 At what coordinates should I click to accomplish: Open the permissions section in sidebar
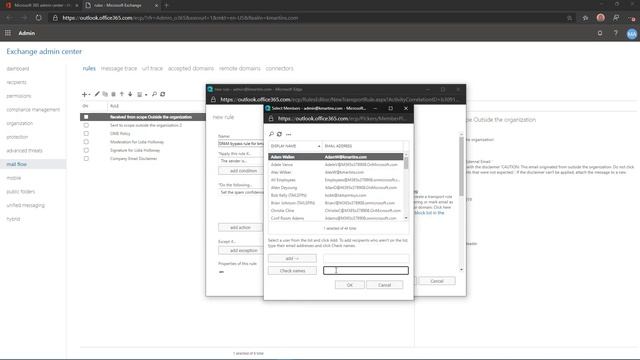[x=18, y=96]
